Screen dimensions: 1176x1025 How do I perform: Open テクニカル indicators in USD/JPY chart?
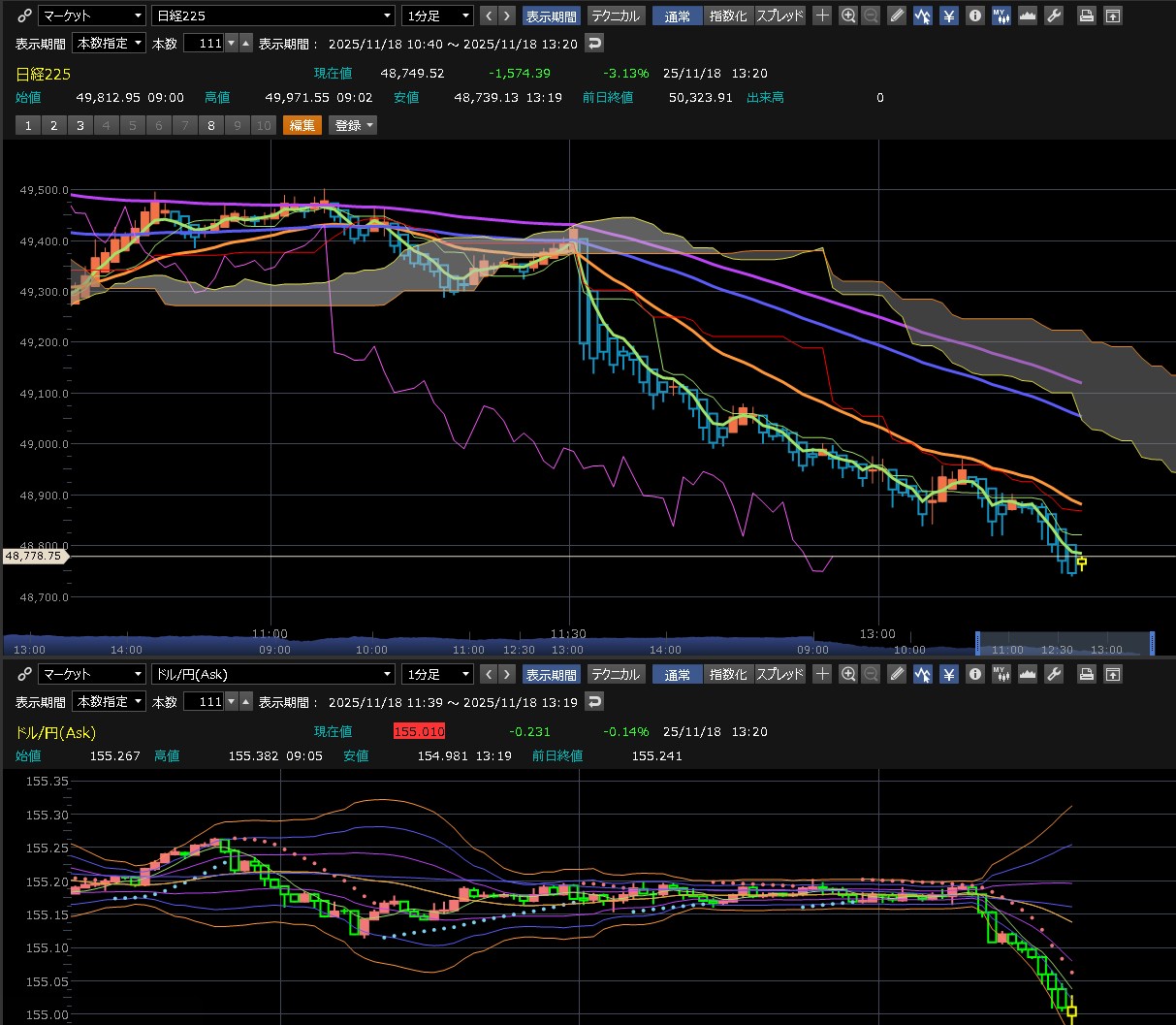click(616, 674)
